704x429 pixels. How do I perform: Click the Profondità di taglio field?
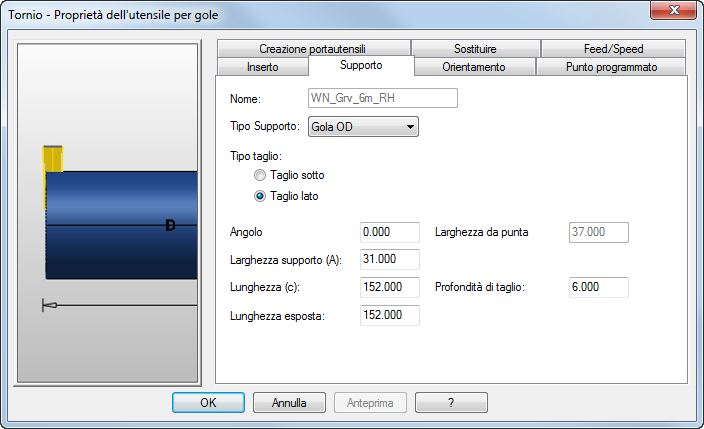[x=598, y=287]
